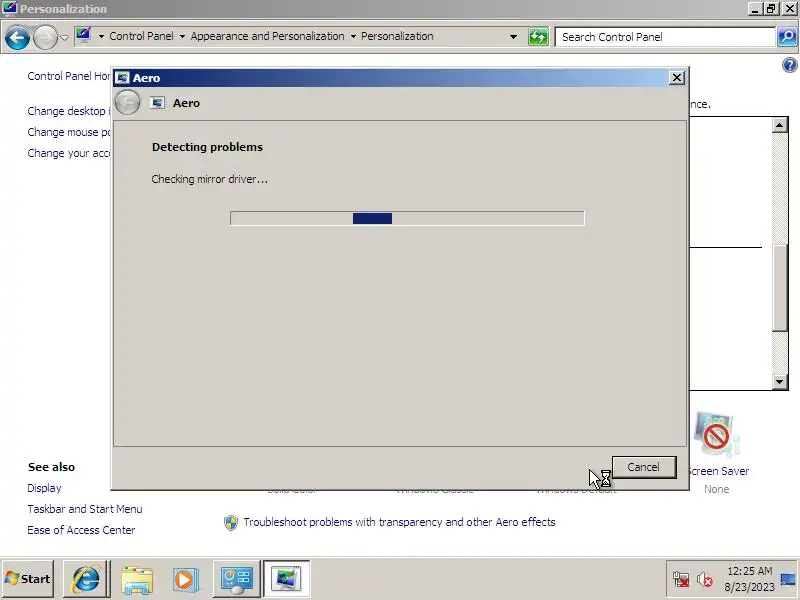Open Change mouse pointers link

[x=69, y=132]
